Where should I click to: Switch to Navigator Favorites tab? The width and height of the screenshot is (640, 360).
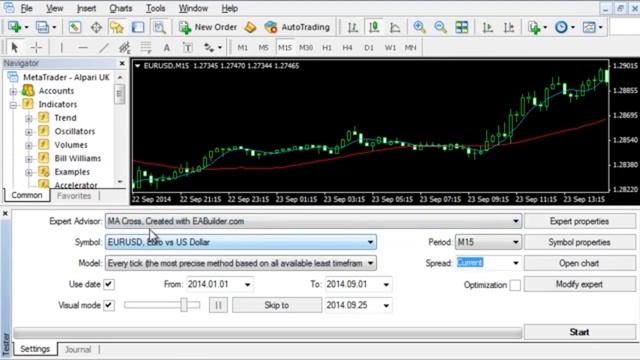click(x=74, y=196)
